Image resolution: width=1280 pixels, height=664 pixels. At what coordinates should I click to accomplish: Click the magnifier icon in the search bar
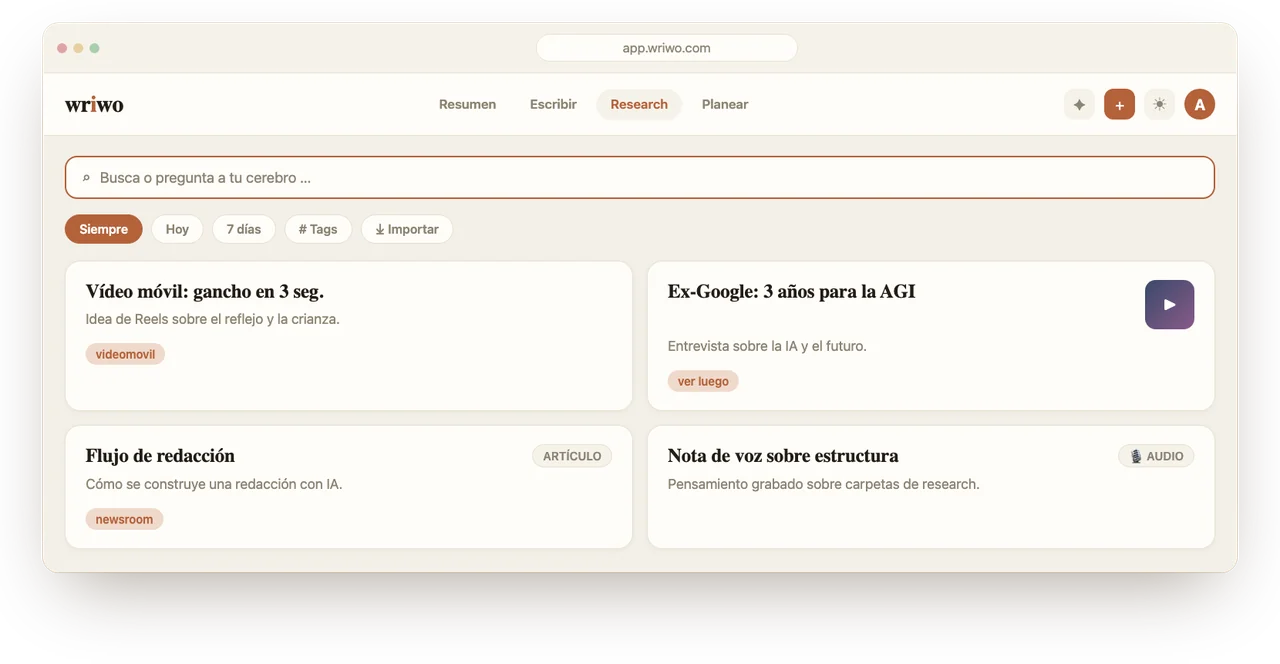[86, 178]
